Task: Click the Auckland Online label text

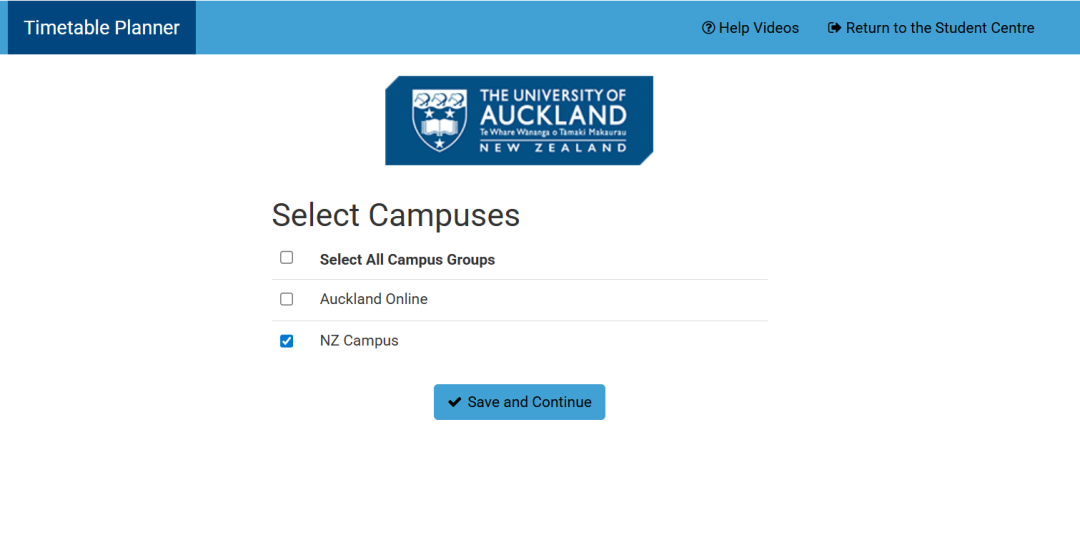Action: pyautogui.click(x=373, y=299)
